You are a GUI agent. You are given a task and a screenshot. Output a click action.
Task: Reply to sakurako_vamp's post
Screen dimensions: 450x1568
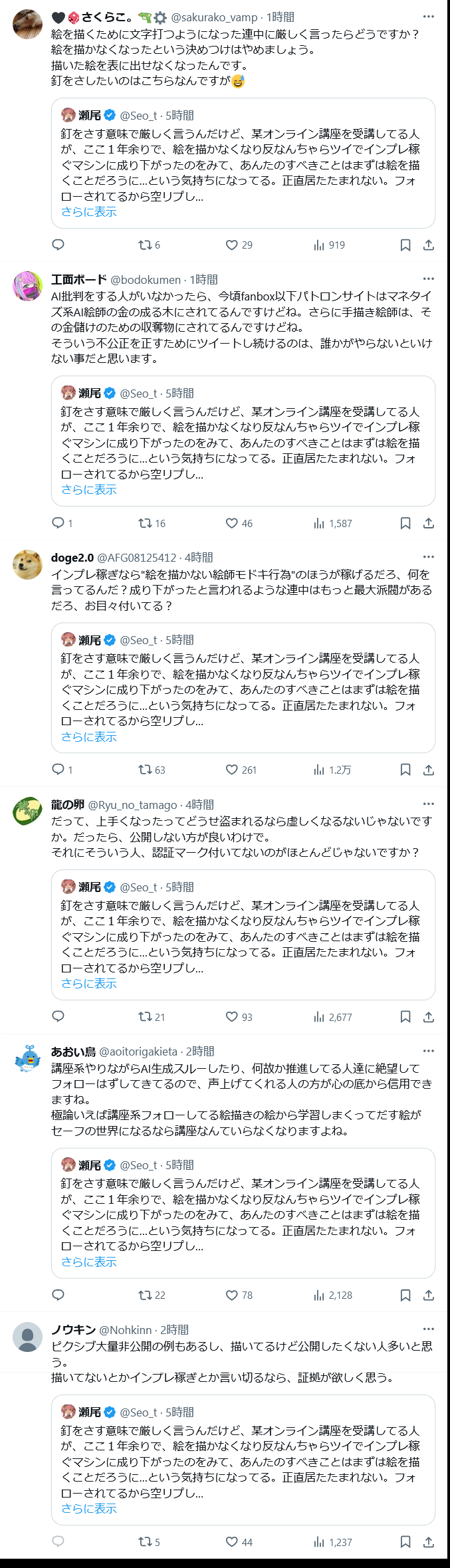58,245
